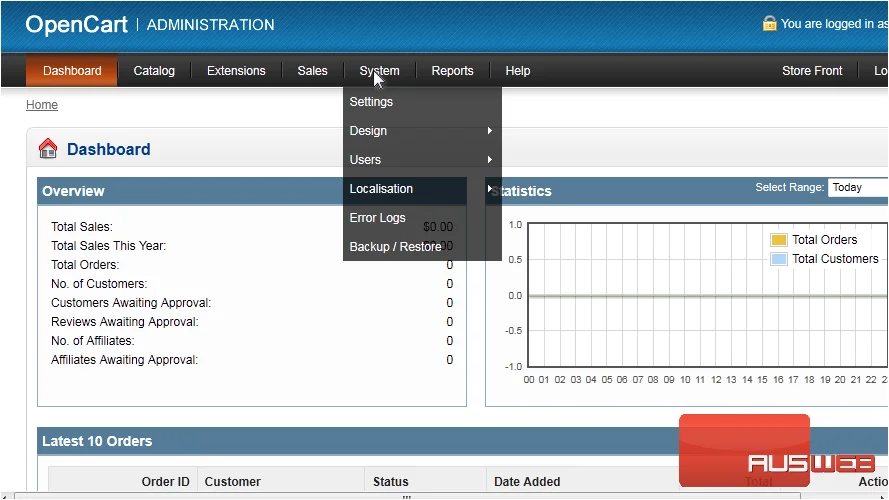Click the Total Orders label in Overview

(85, 265)
